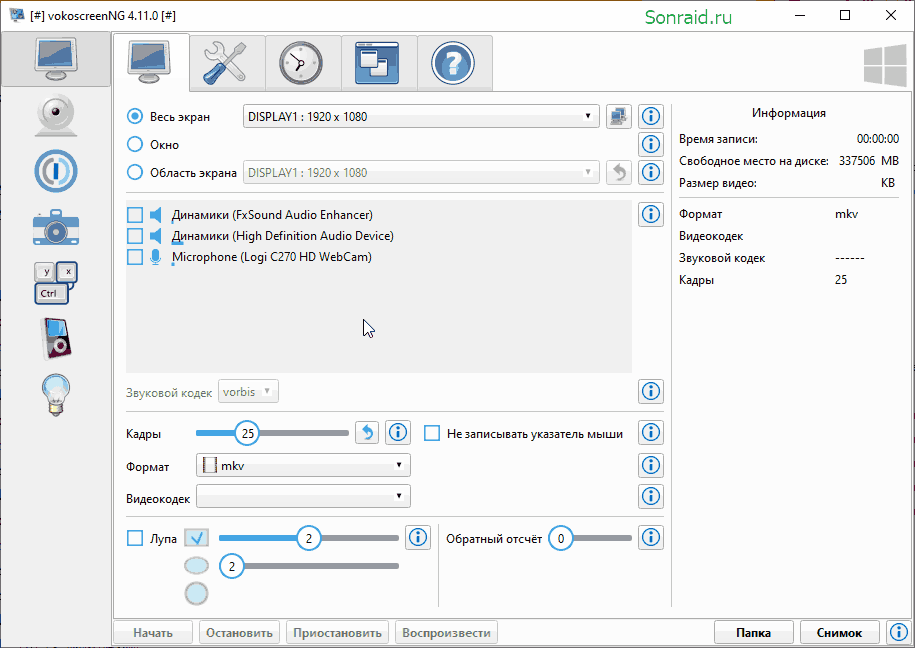Select the ellipse magnifier shape button
Image resolution: width=915 pixels, height=648 pixels.
(x=197, y=566)
